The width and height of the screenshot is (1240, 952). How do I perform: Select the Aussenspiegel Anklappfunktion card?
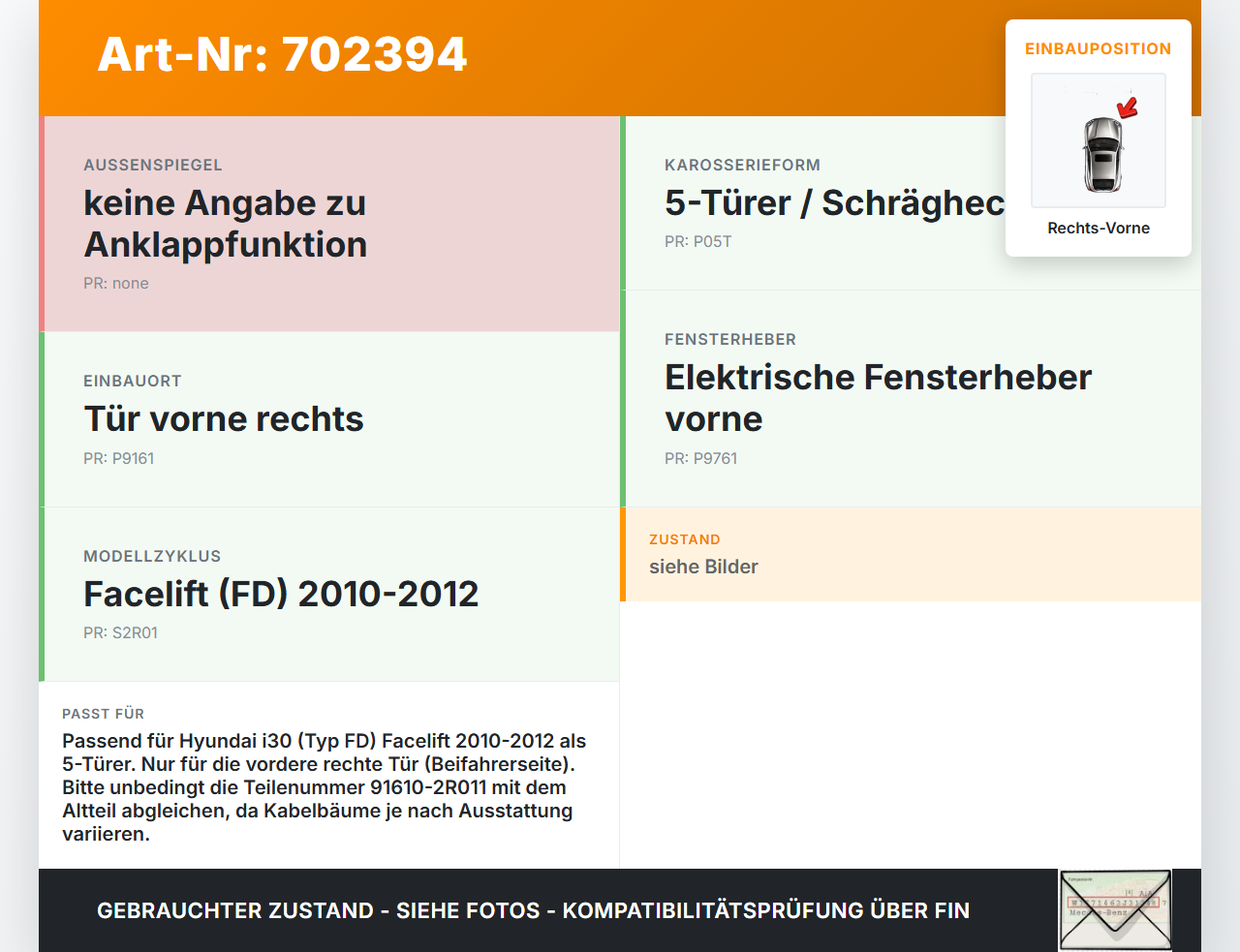point(329,224)
